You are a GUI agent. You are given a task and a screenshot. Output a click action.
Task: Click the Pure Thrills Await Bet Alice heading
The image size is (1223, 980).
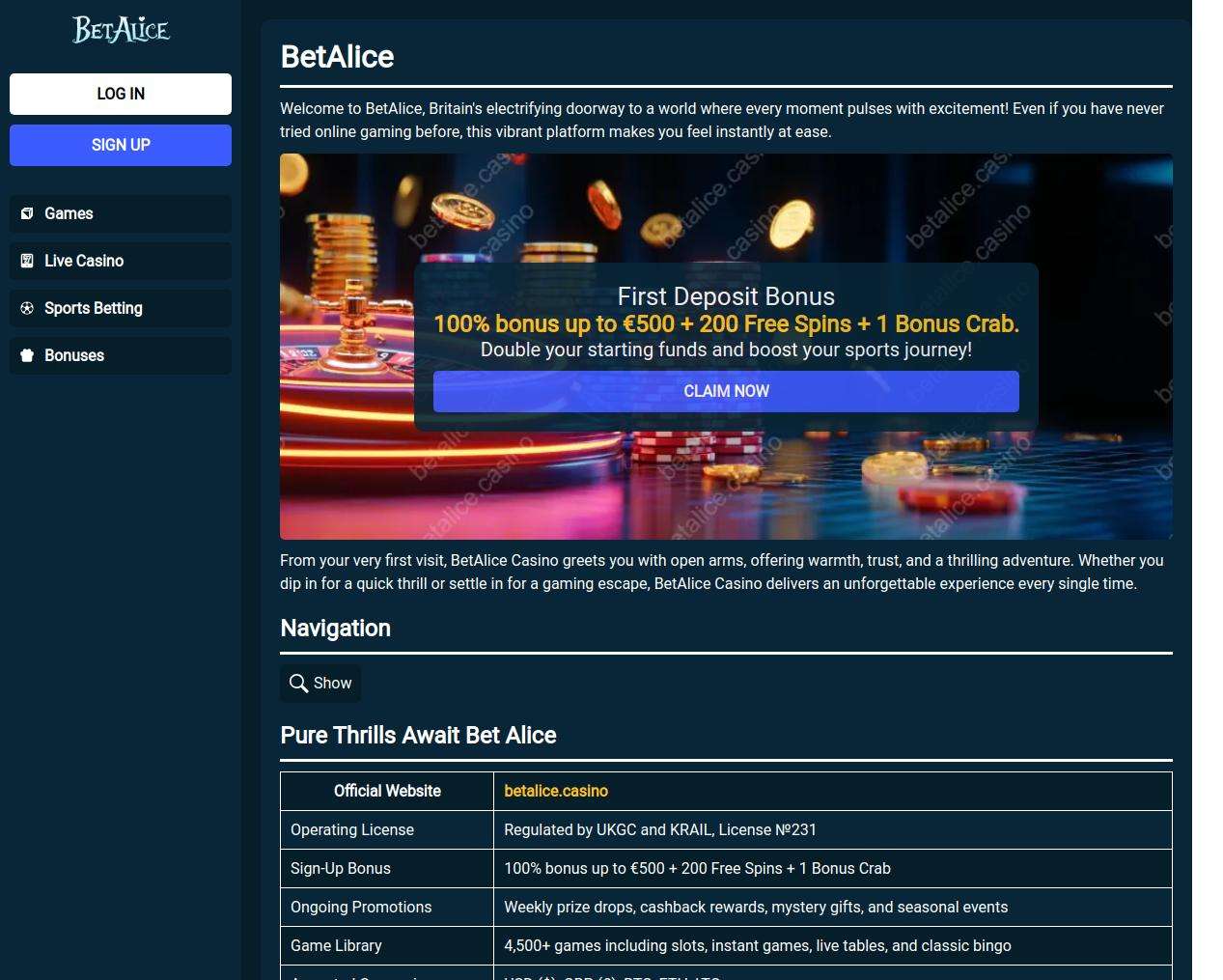418,735
